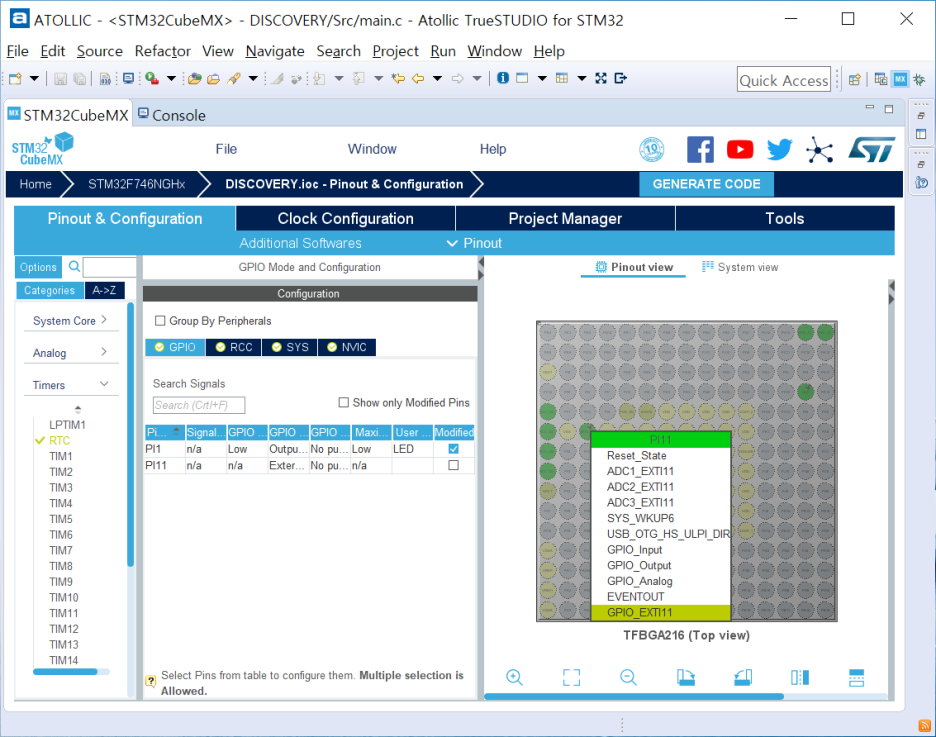Switch to System view
Viewport: 936px width, 737px height.
tap(740, 267)
